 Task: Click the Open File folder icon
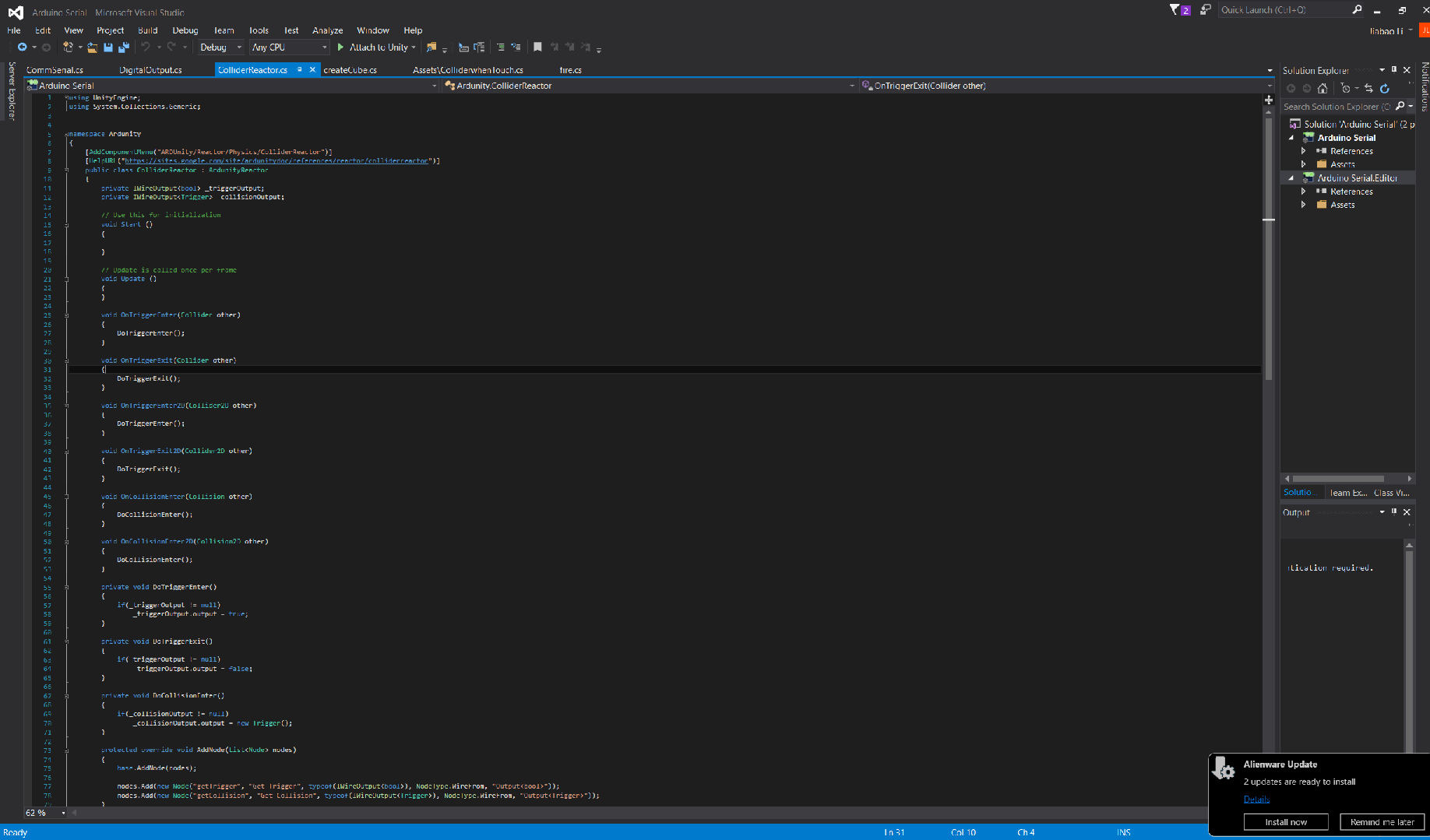point(92,47)
